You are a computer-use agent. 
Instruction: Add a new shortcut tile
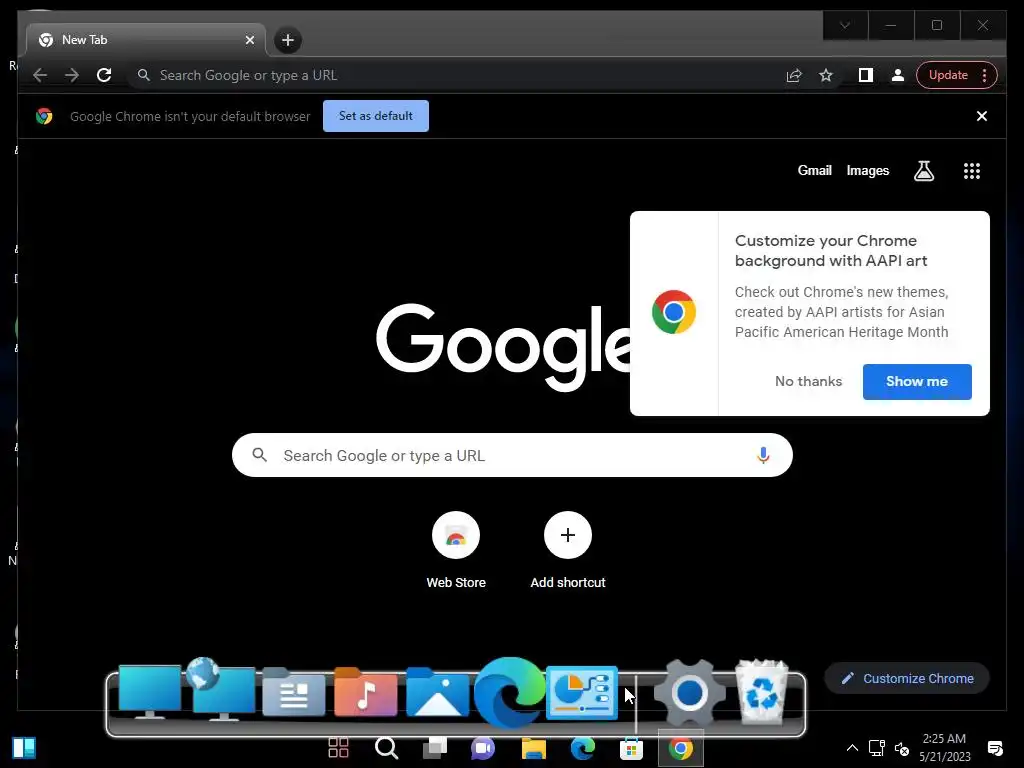click(568, 551)
